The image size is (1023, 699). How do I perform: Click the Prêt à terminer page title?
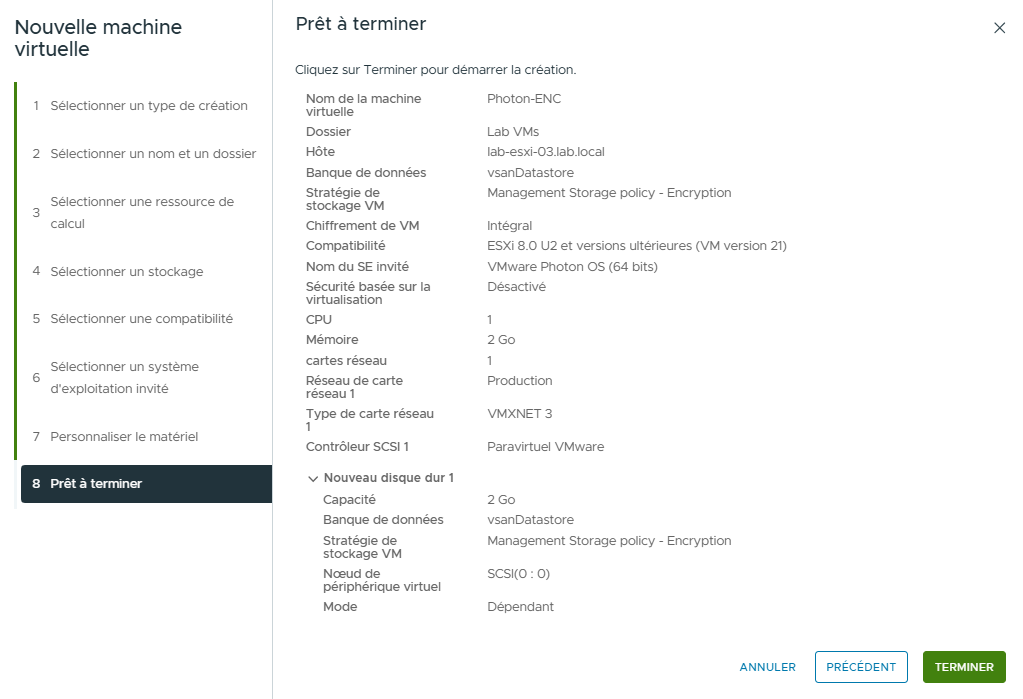tap(361, 24)
